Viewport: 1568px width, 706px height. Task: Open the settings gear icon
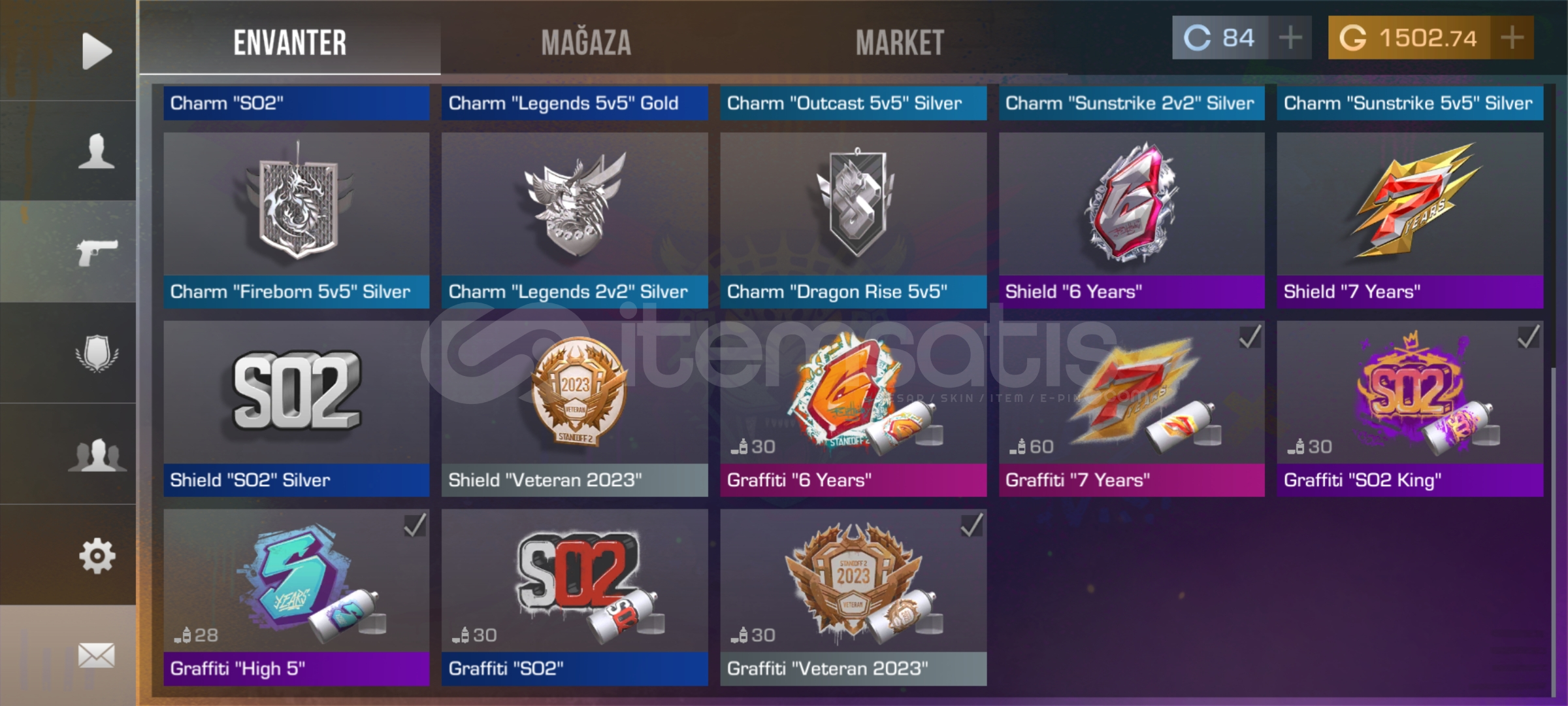pos(97,556)
